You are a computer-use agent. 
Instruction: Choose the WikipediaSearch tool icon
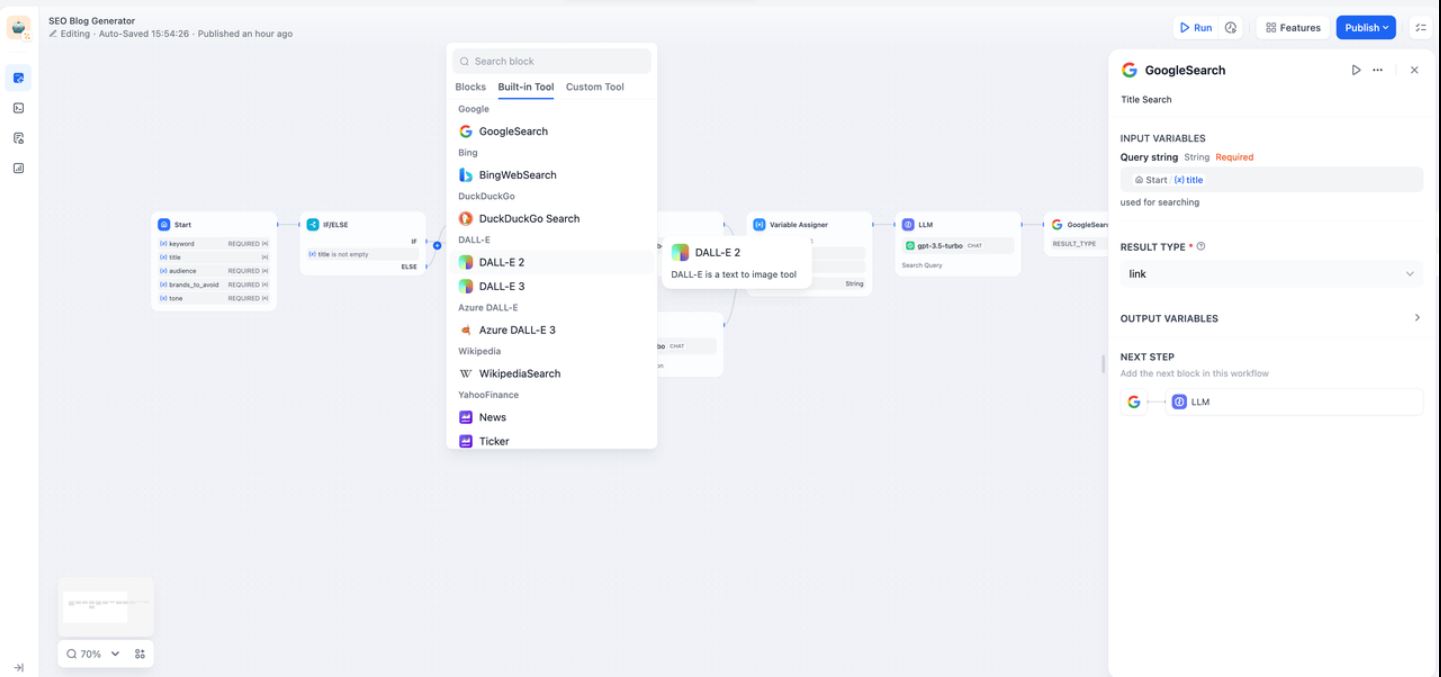tap(465, 374)
